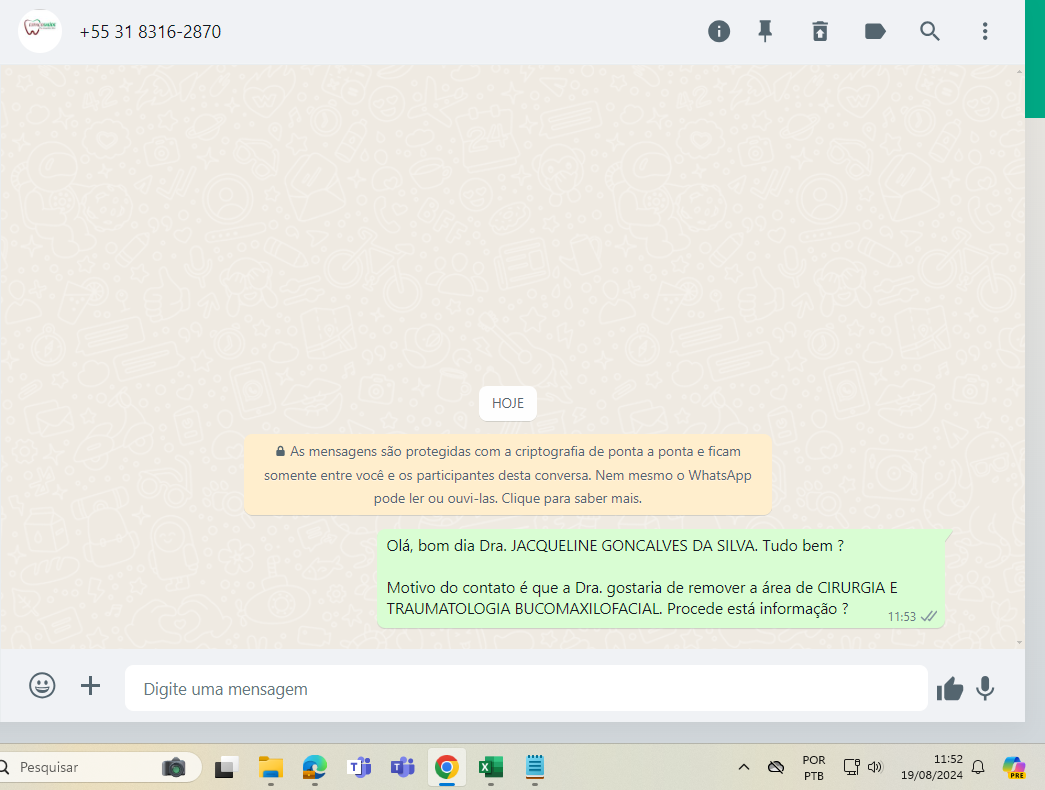Start voice recording with microphone icon
This screenshot has width=1045, height=790.
pyautogui.click(x=985, y=689)
